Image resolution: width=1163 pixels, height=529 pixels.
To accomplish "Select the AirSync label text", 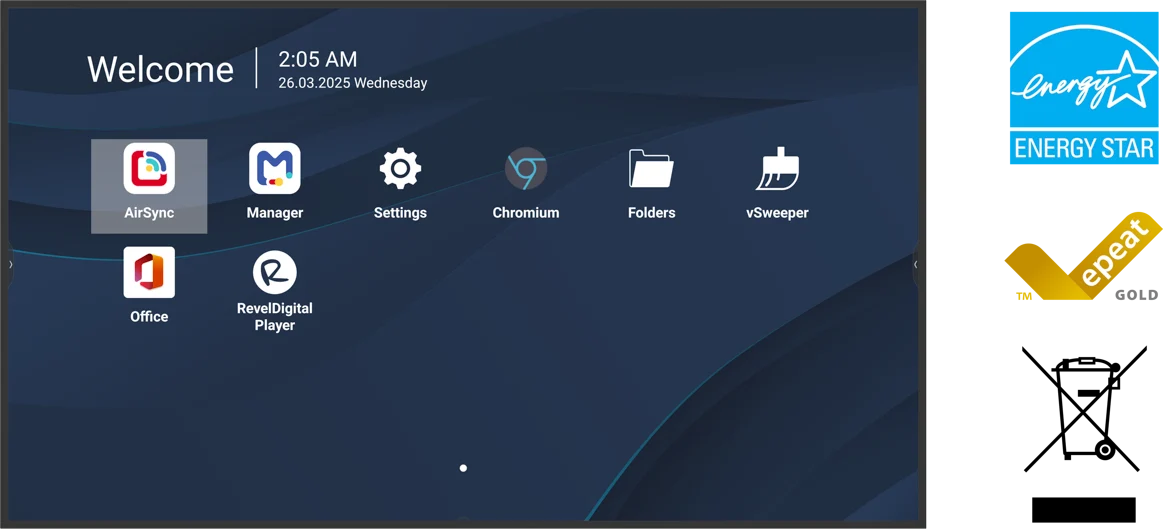I will click(149, 213).
